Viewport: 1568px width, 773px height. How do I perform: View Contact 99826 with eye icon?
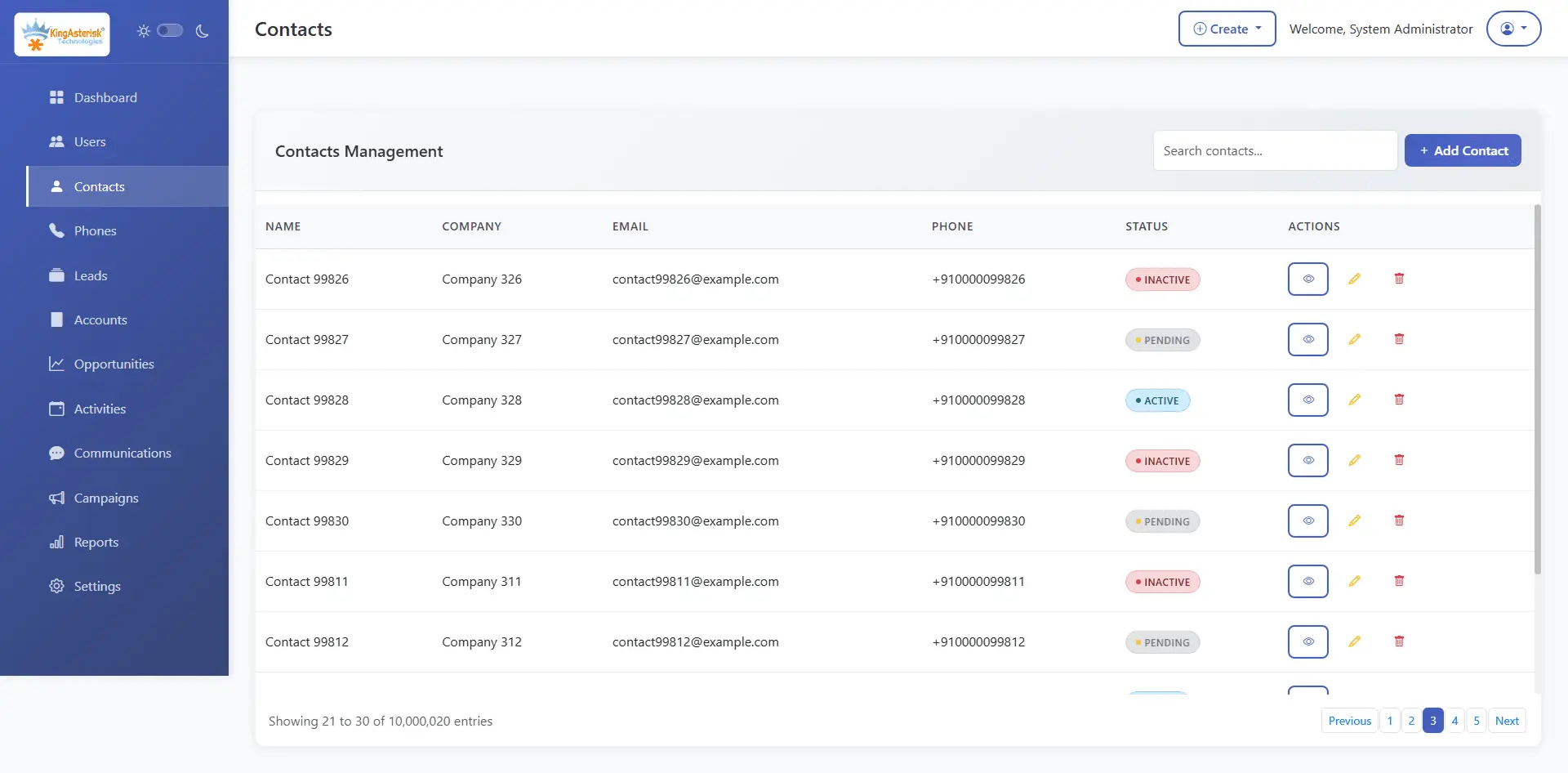[x=1308, y=279]
